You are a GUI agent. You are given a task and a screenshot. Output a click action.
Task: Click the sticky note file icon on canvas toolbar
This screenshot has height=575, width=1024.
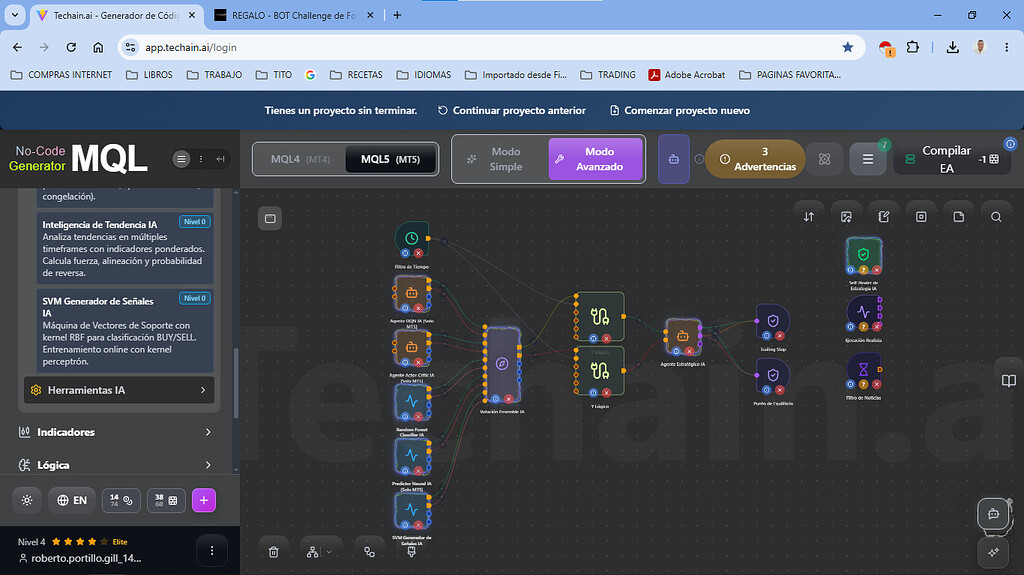pos(959,217)
